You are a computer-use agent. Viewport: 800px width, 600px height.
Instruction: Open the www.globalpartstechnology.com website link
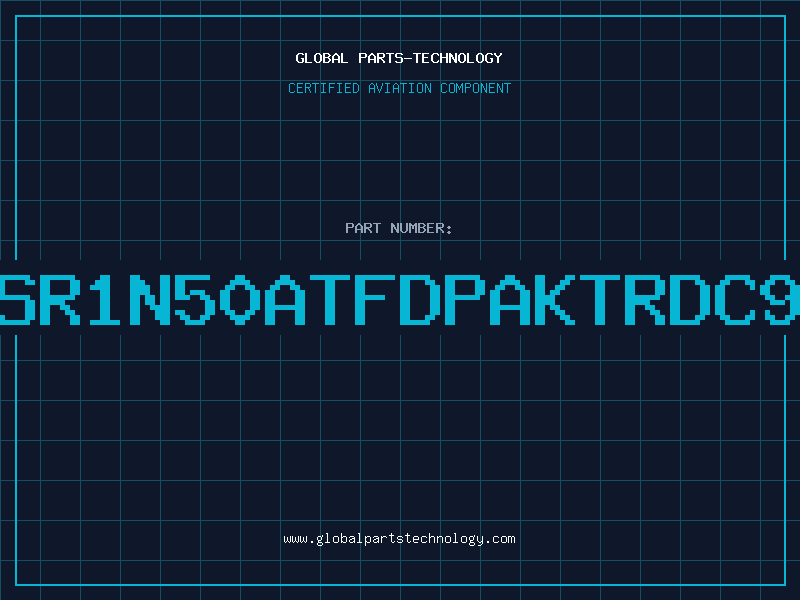[x=399, y=539]
